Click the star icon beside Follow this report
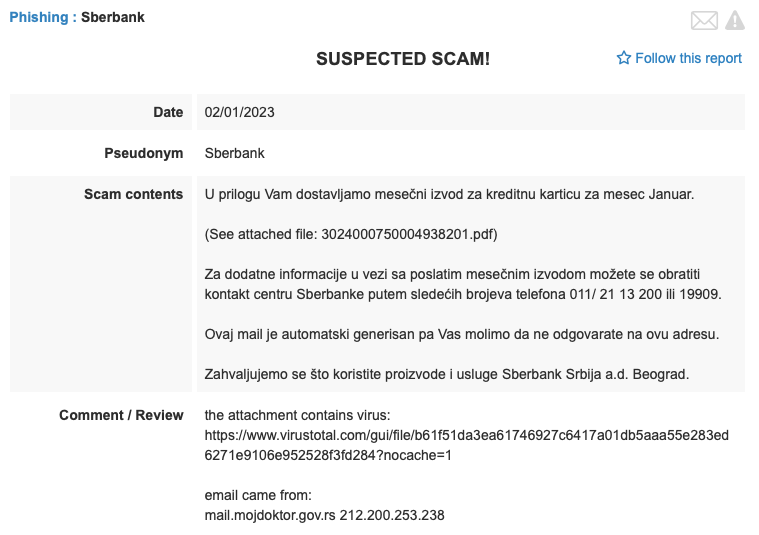Screen dimensions: 759x535 point(623,58)
